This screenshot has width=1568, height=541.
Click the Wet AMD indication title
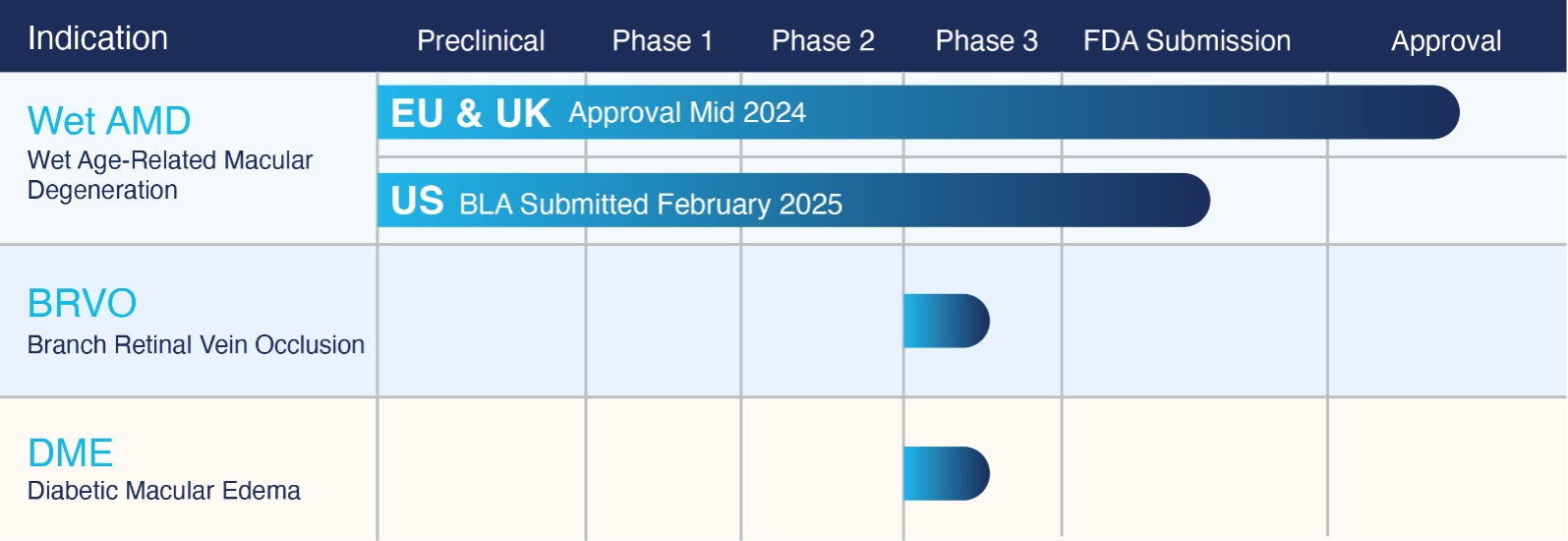coord(109,121)
